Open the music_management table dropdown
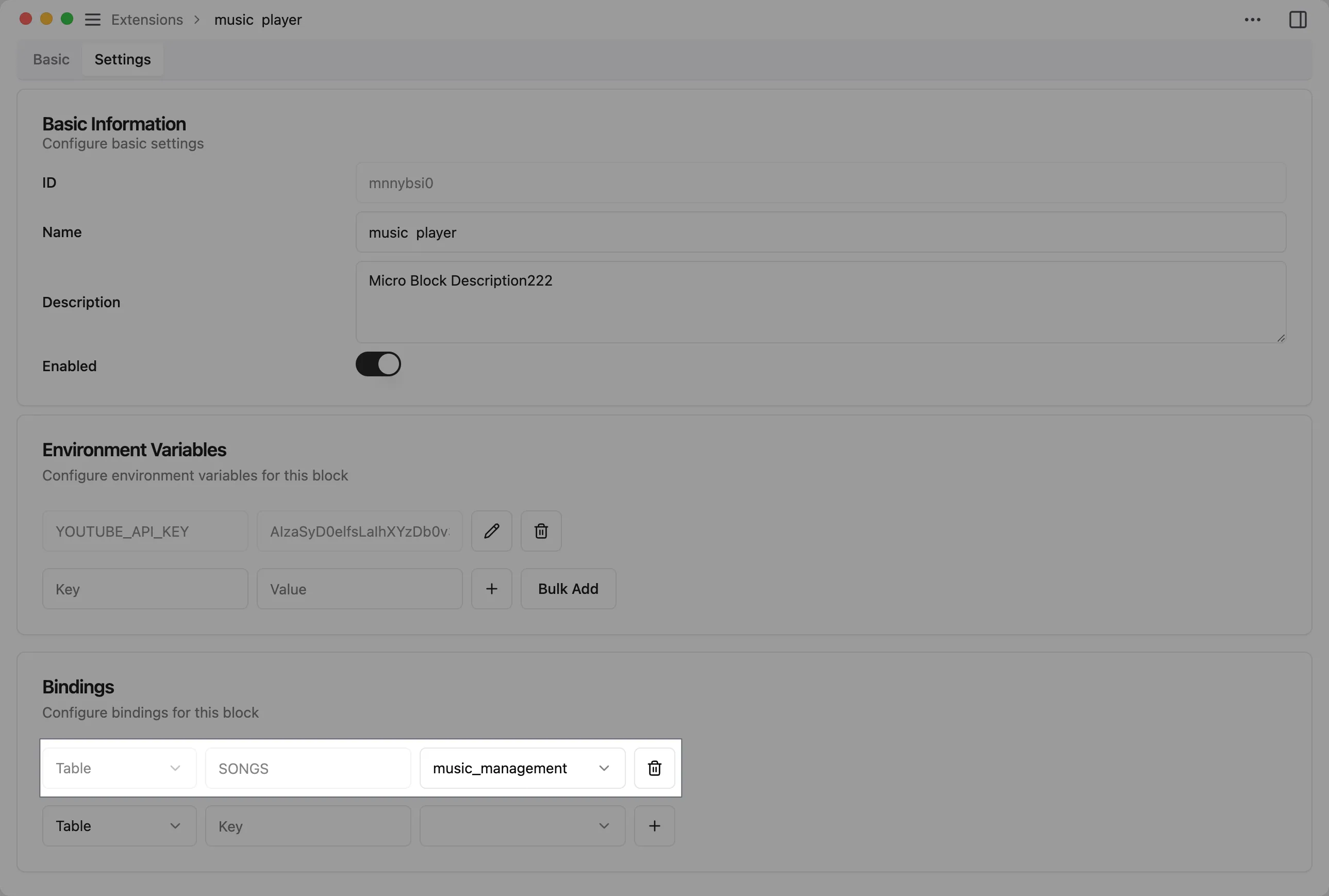The width and height of the screenshot is (1329, 896). point(522,768)
